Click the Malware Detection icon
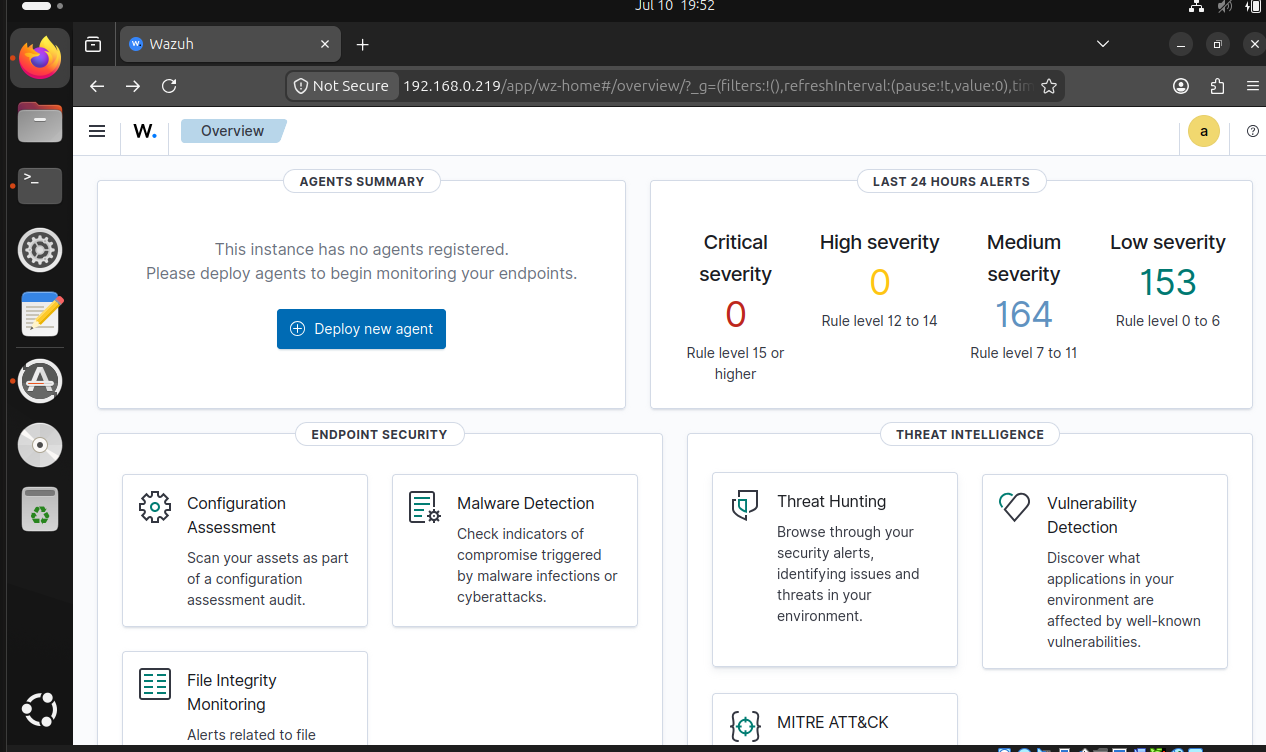 click(425, 507)
